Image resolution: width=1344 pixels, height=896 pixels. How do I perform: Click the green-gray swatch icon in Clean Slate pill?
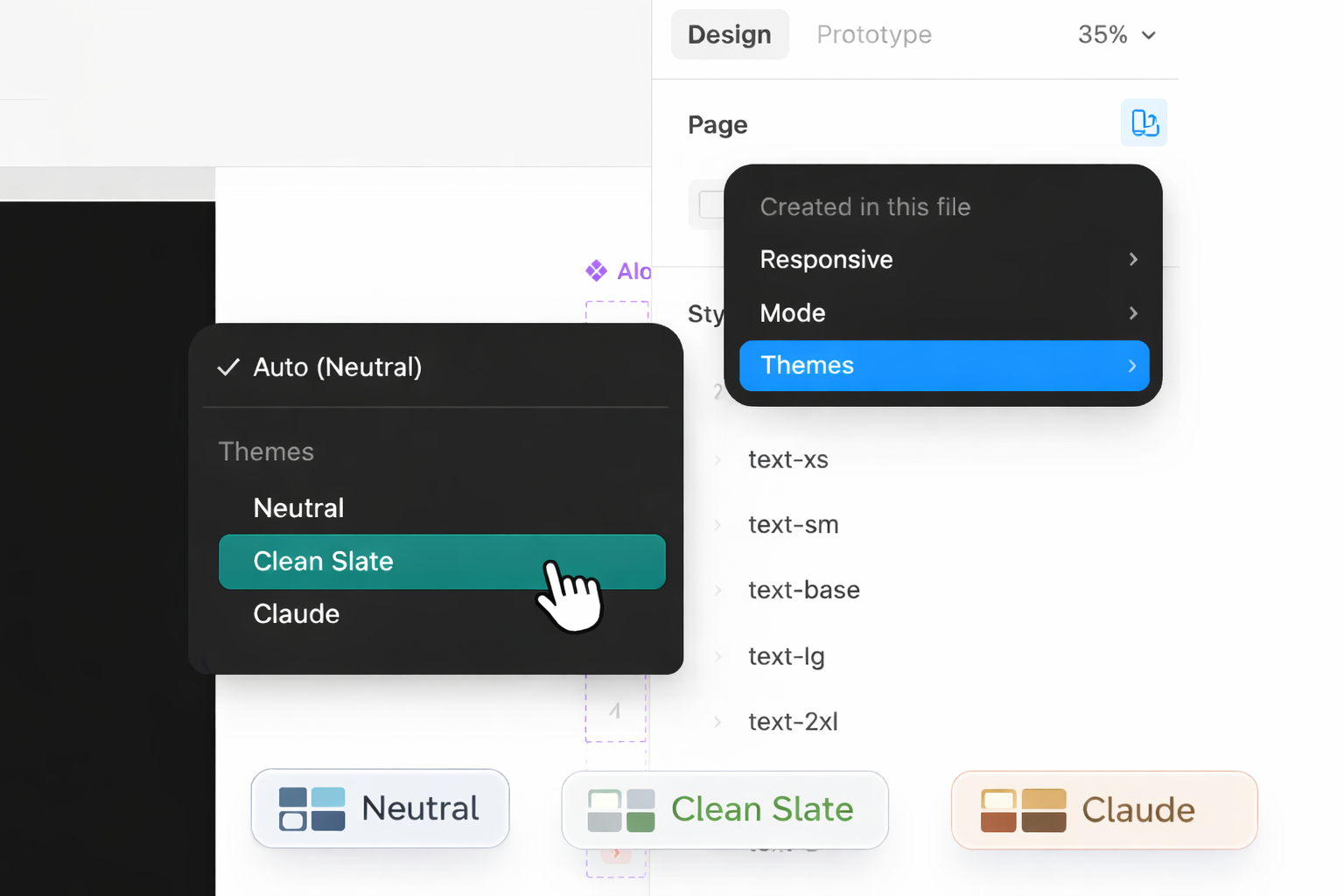pos(621,810)
